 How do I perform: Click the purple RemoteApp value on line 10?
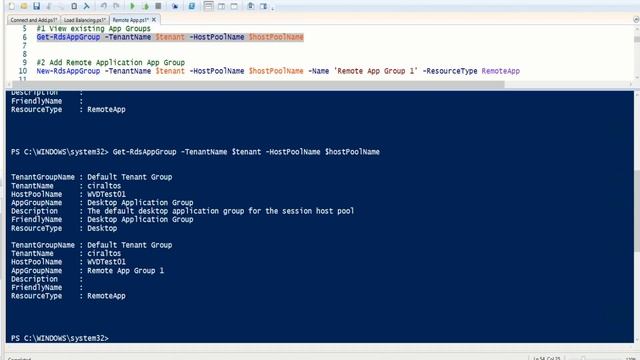500,71
